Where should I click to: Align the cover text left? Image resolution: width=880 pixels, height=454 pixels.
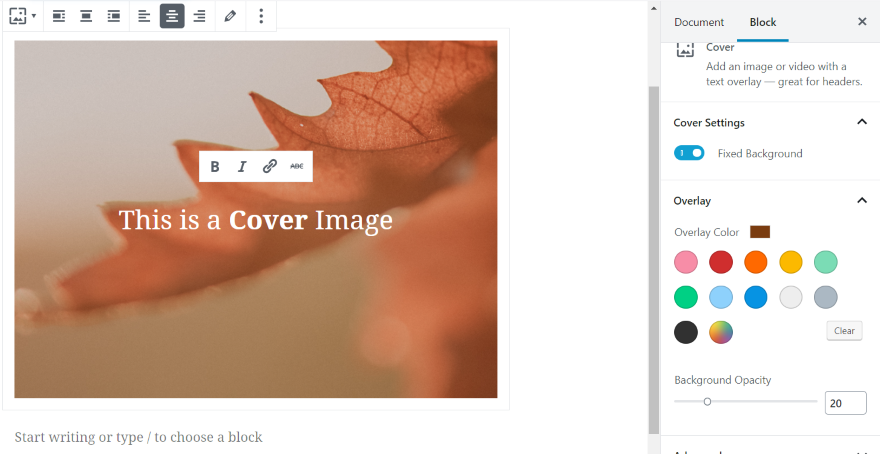144,16
